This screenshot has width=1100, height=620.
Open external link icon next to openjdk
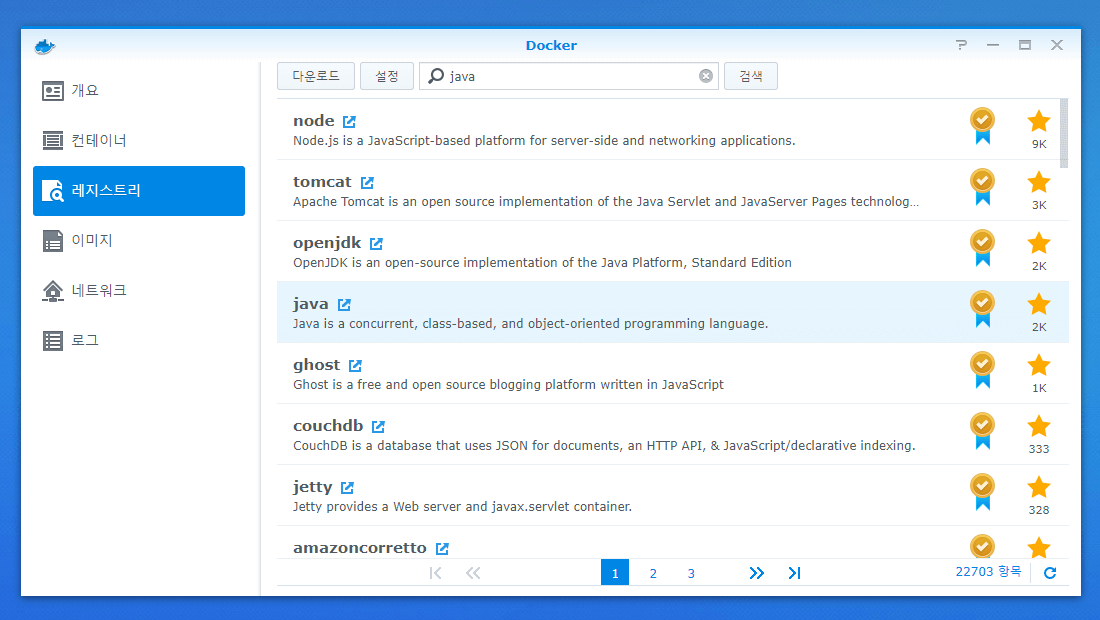(x=377, y=243)
